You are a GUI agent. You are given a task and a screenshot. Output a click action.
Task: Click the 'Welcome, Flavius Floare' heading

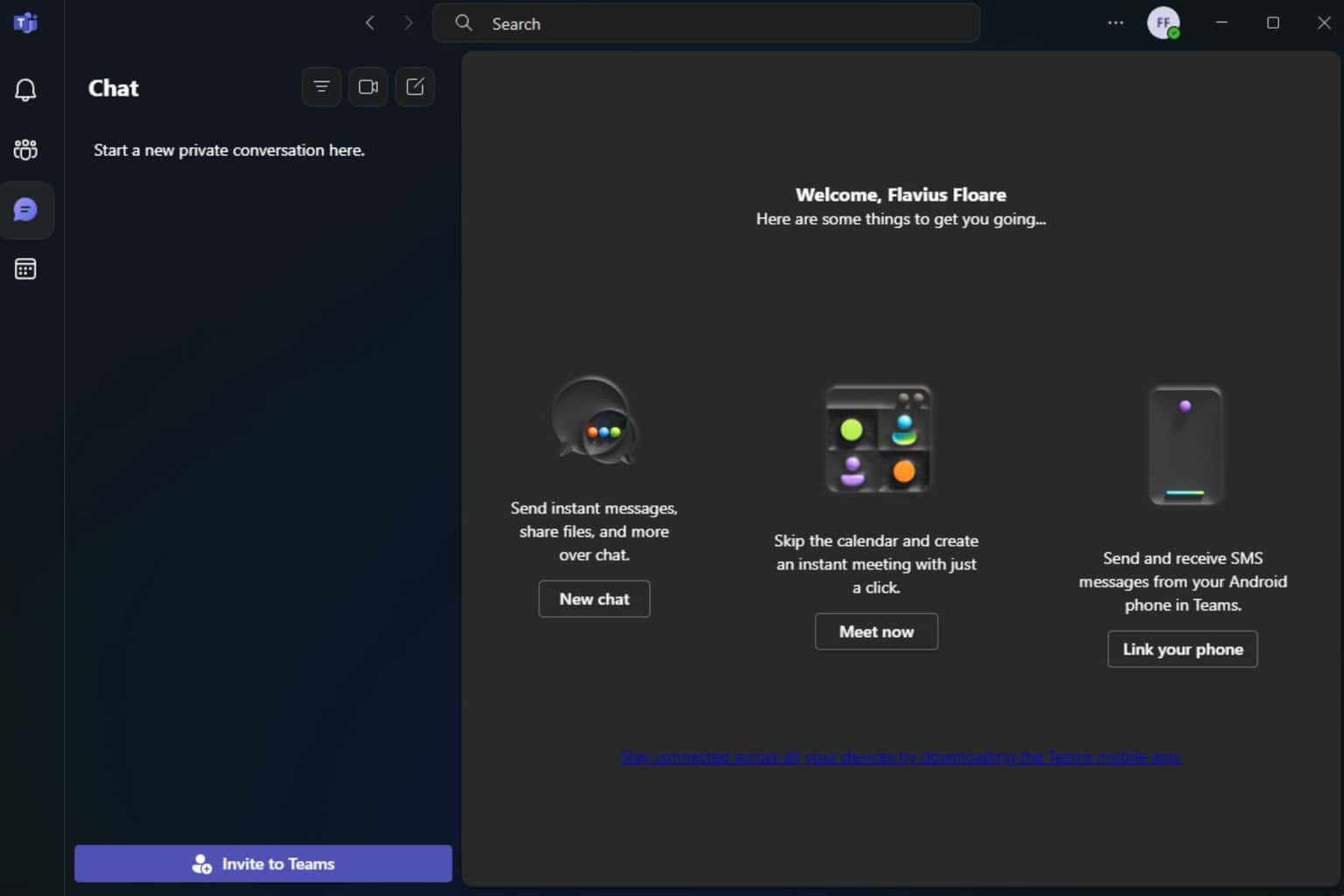pyautogui.click(x=900, y=194)
